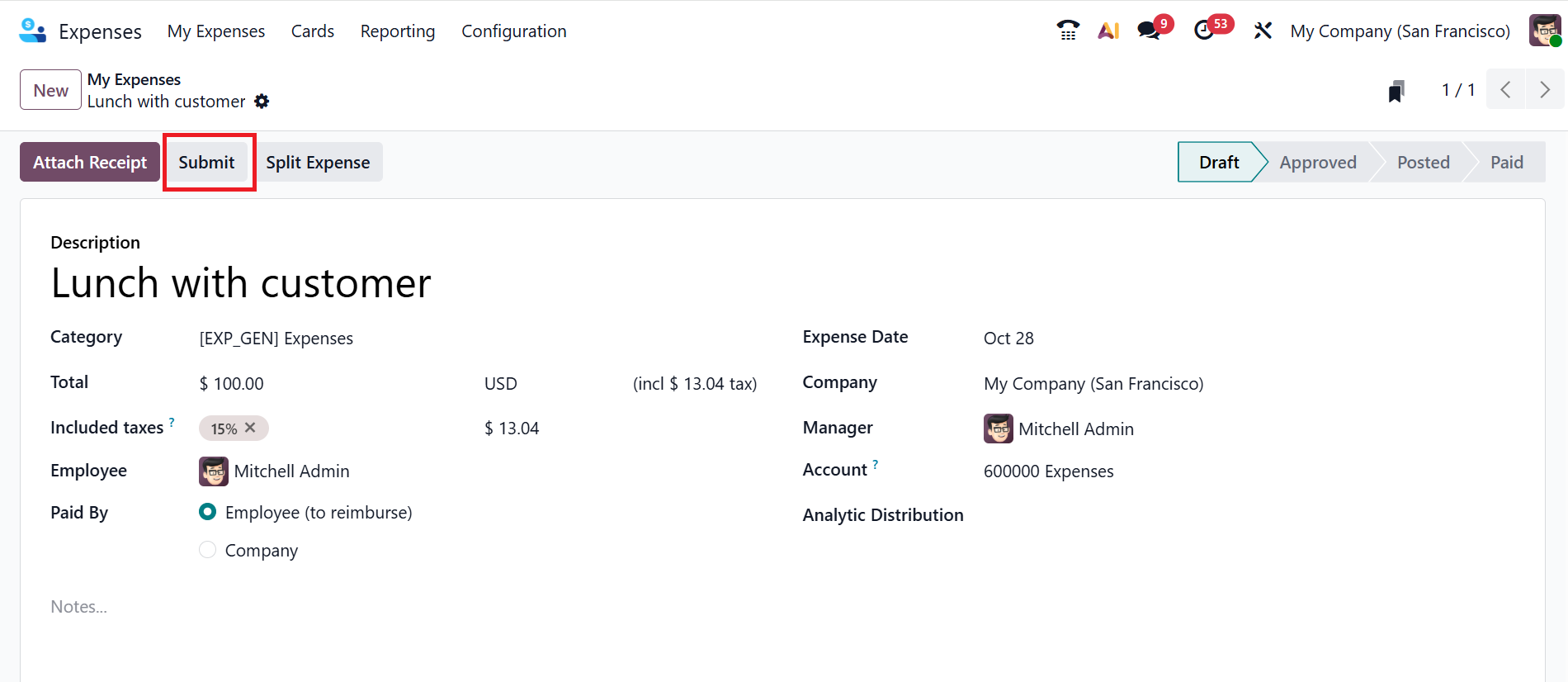Go to the next record arrow
This screenshot has height=682, width=1568.
1544,90
